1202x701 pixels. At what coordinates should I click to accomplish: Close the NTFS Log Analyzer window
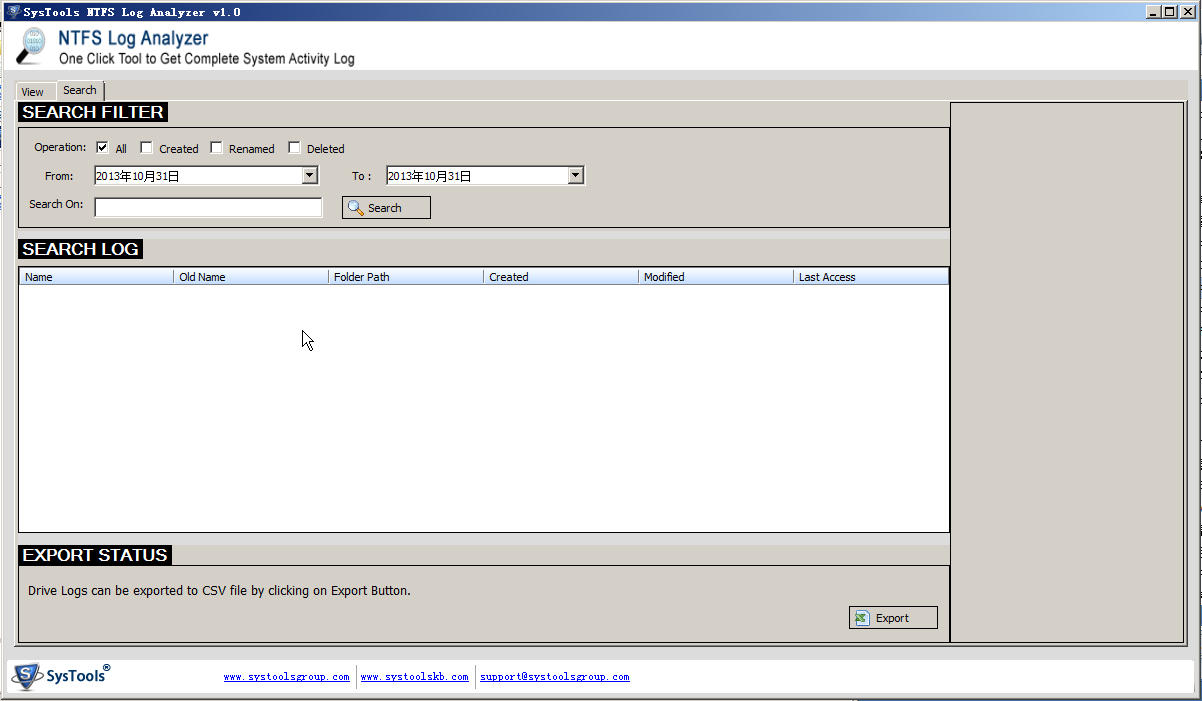pyautogui.click(x=1187, y=12)
